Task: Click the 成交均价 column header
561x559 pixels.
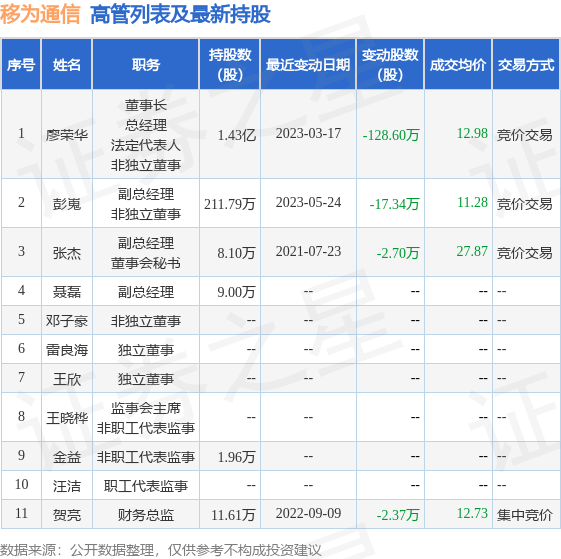Action: 458,64
